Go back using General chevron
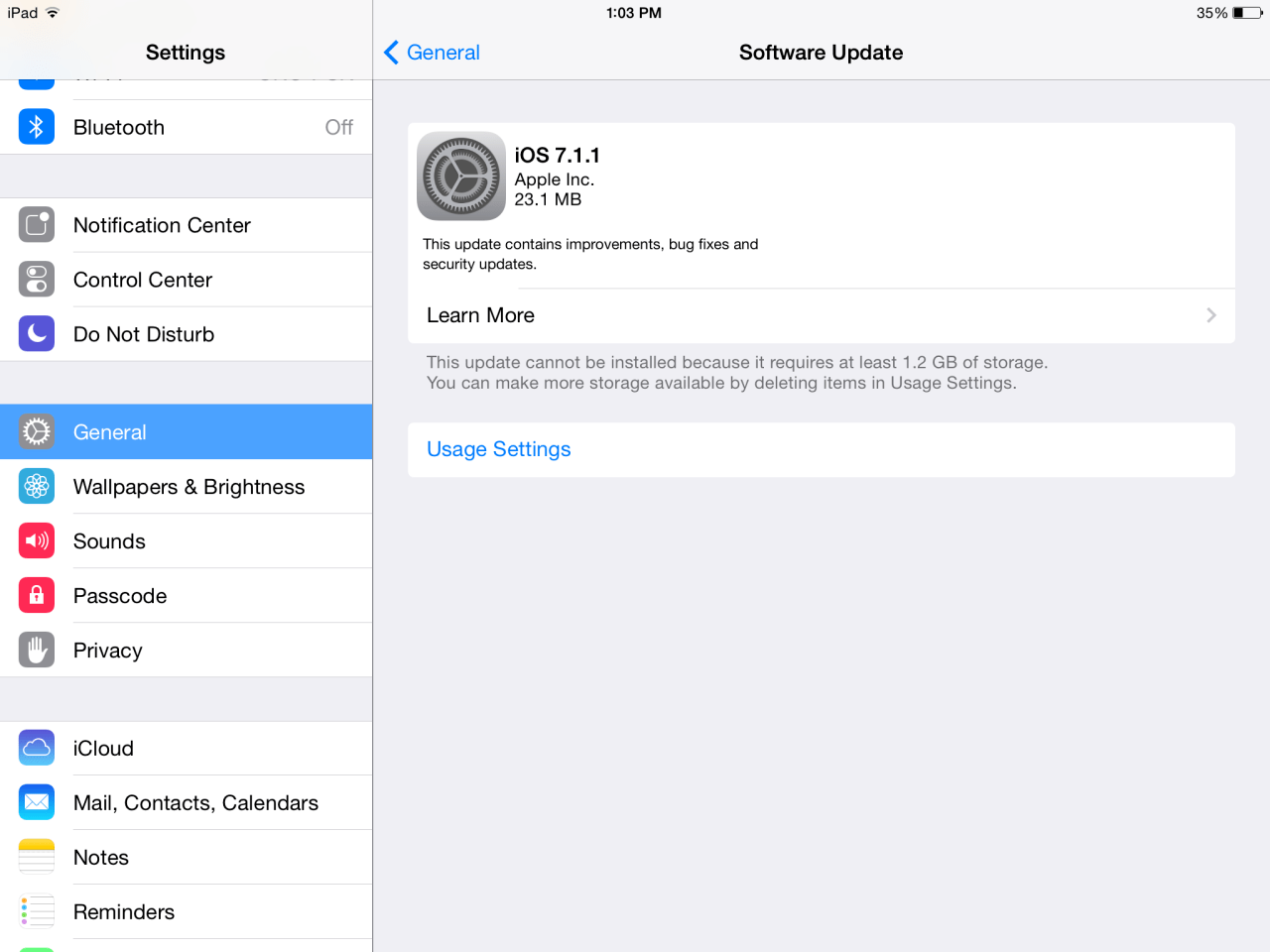Image resolution: width=1270 pixels, height=952 pixels. [392, 53]
